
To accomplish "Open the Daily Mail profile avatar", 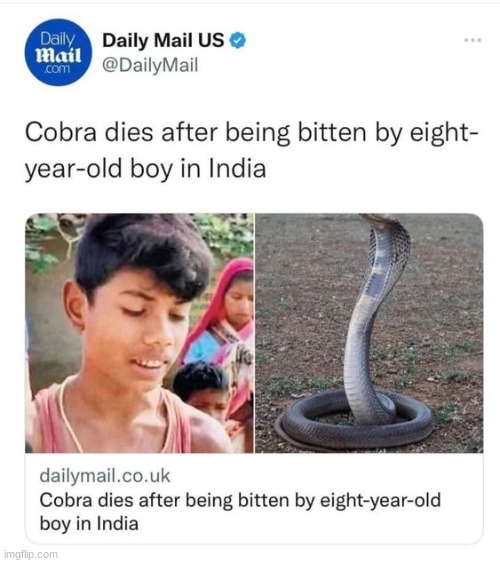I will (58, 52).
